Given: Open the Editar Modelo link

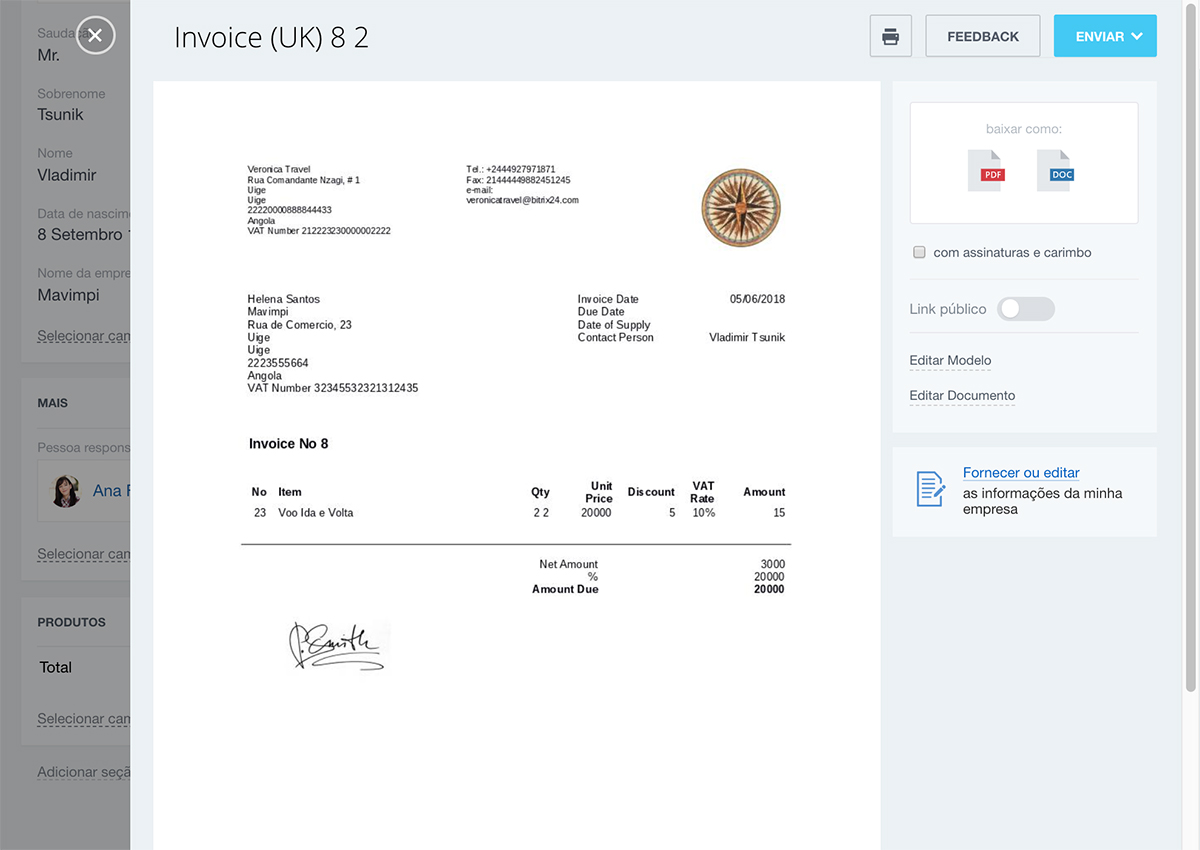Looking at the screenshot, I should click(950, 361).
